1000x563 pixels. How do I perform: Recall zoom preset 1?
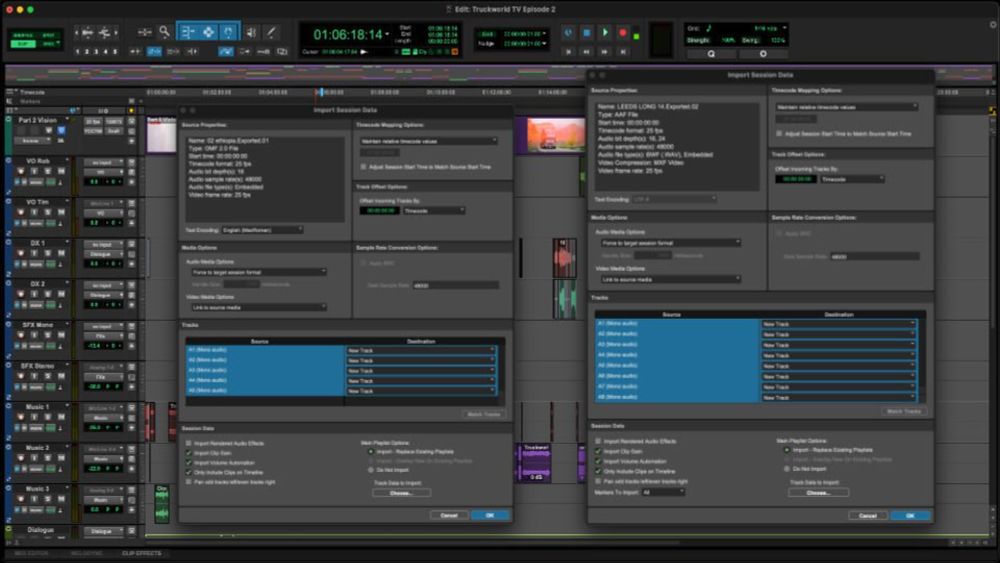click(78, 52)
